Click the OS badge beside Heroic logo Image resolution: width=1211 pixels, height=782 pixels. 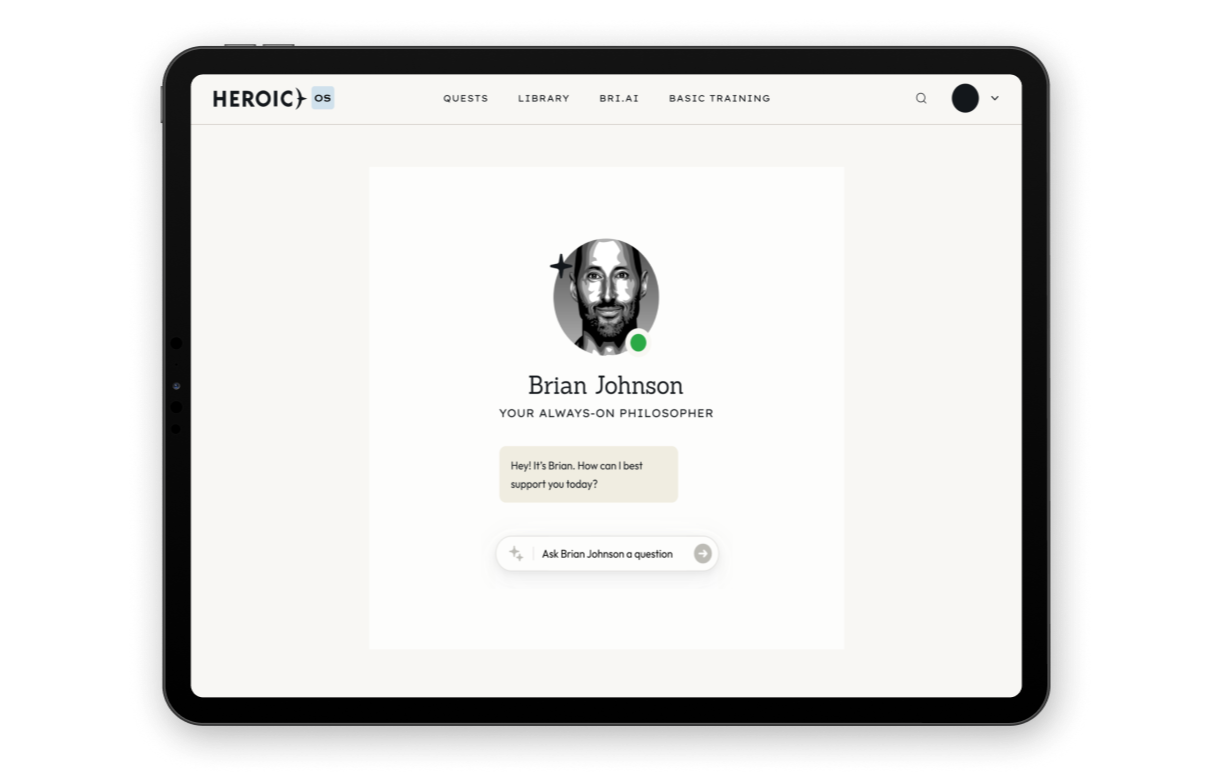click(323, 98)
